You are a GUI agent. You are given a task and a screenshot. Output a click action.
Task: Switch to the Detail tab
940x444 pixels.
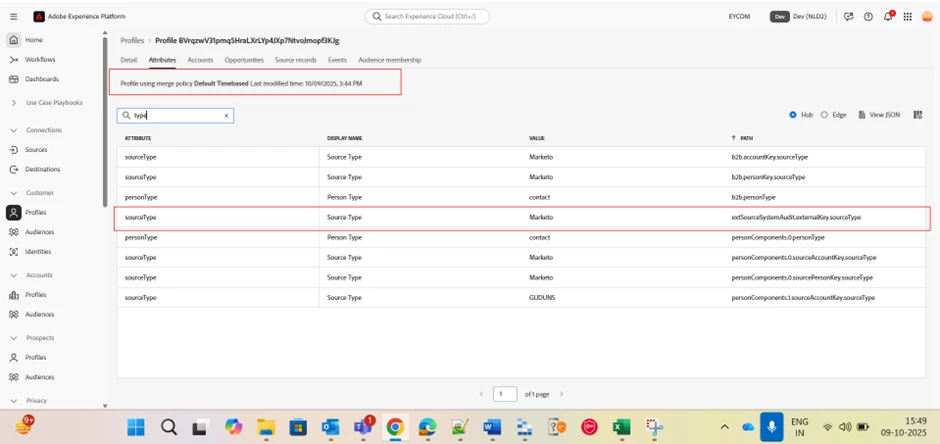click(129, 60)
